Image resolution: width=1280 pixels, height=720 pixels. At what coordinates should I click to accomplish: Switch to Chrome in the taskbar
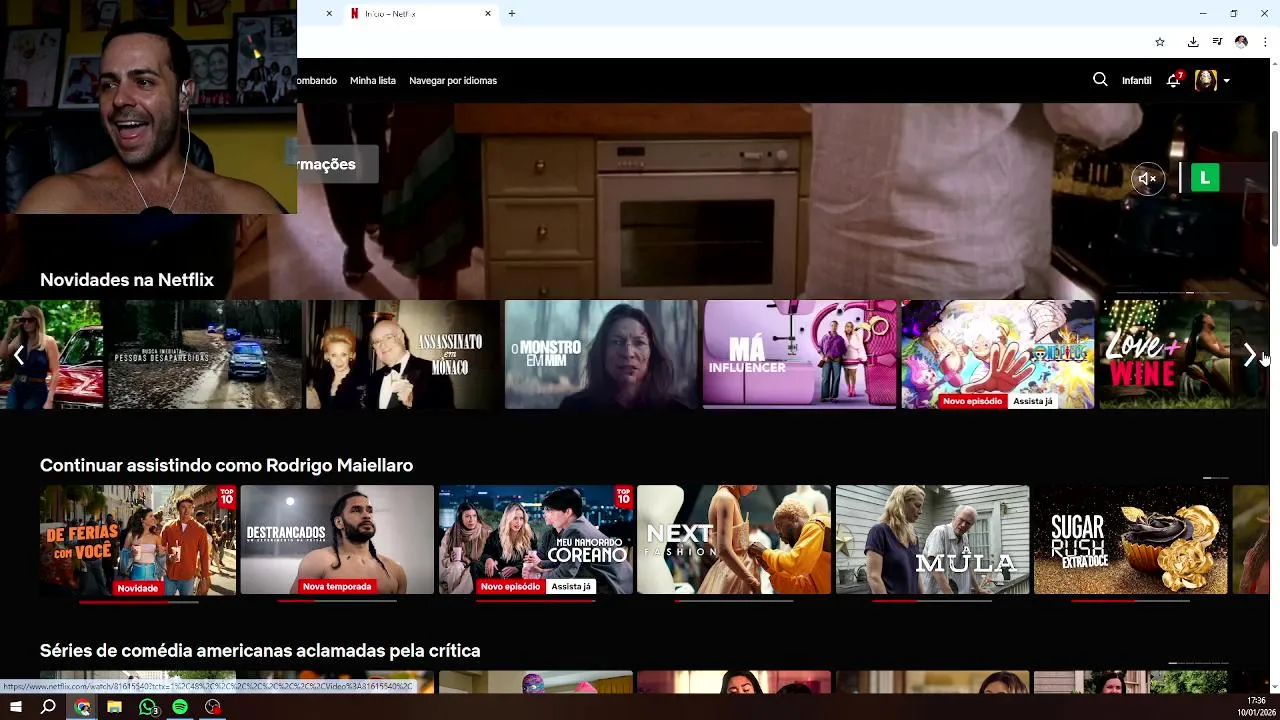click(82, 707)
